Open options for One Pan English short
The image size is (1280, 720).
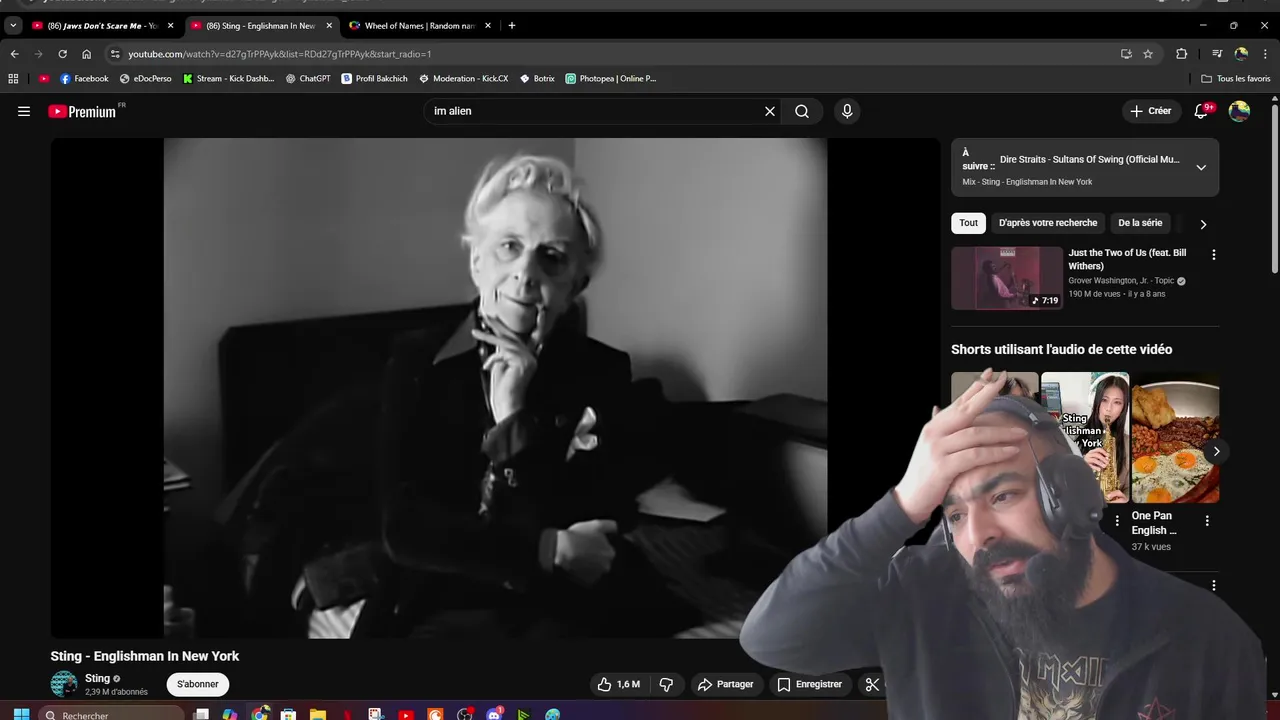tap(1207, 521)
